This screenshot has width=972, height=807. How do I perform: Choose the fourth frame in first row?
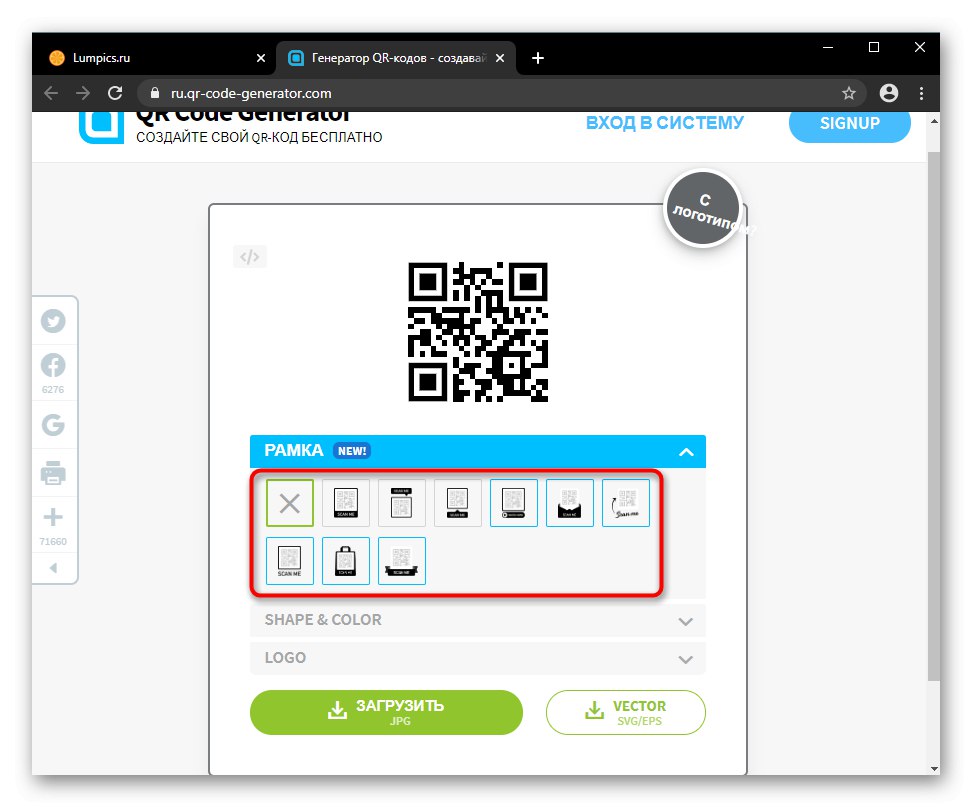(x=457, y=503)
